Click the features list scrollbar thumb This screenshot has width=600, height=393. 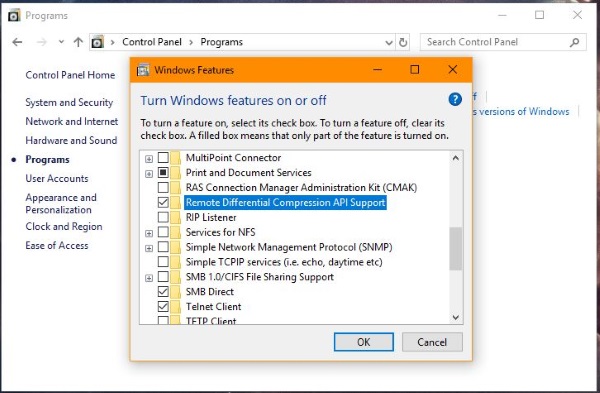click(455, 249)
